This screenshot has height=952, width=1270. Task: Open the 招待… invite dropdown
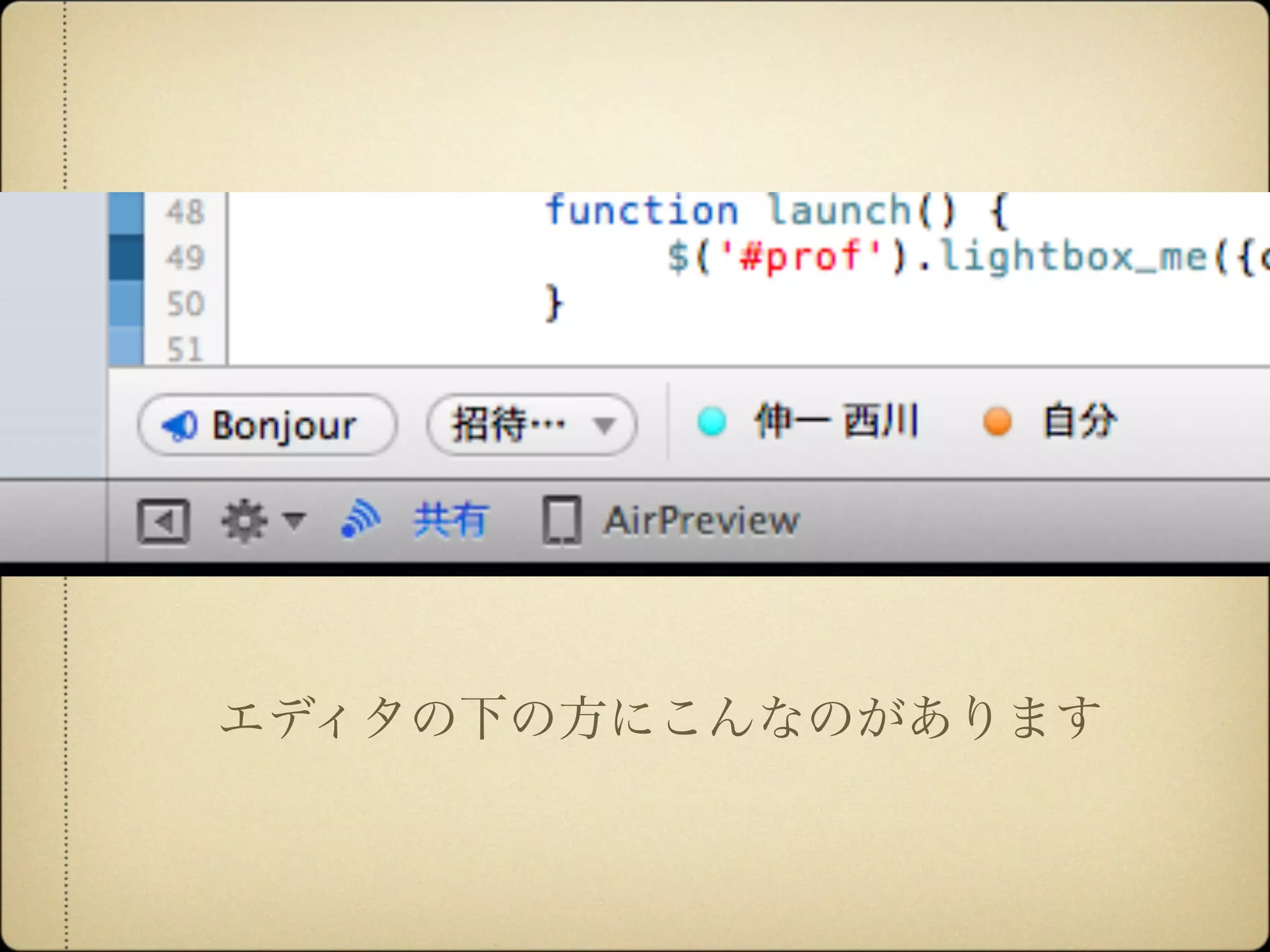coord(532,425)
